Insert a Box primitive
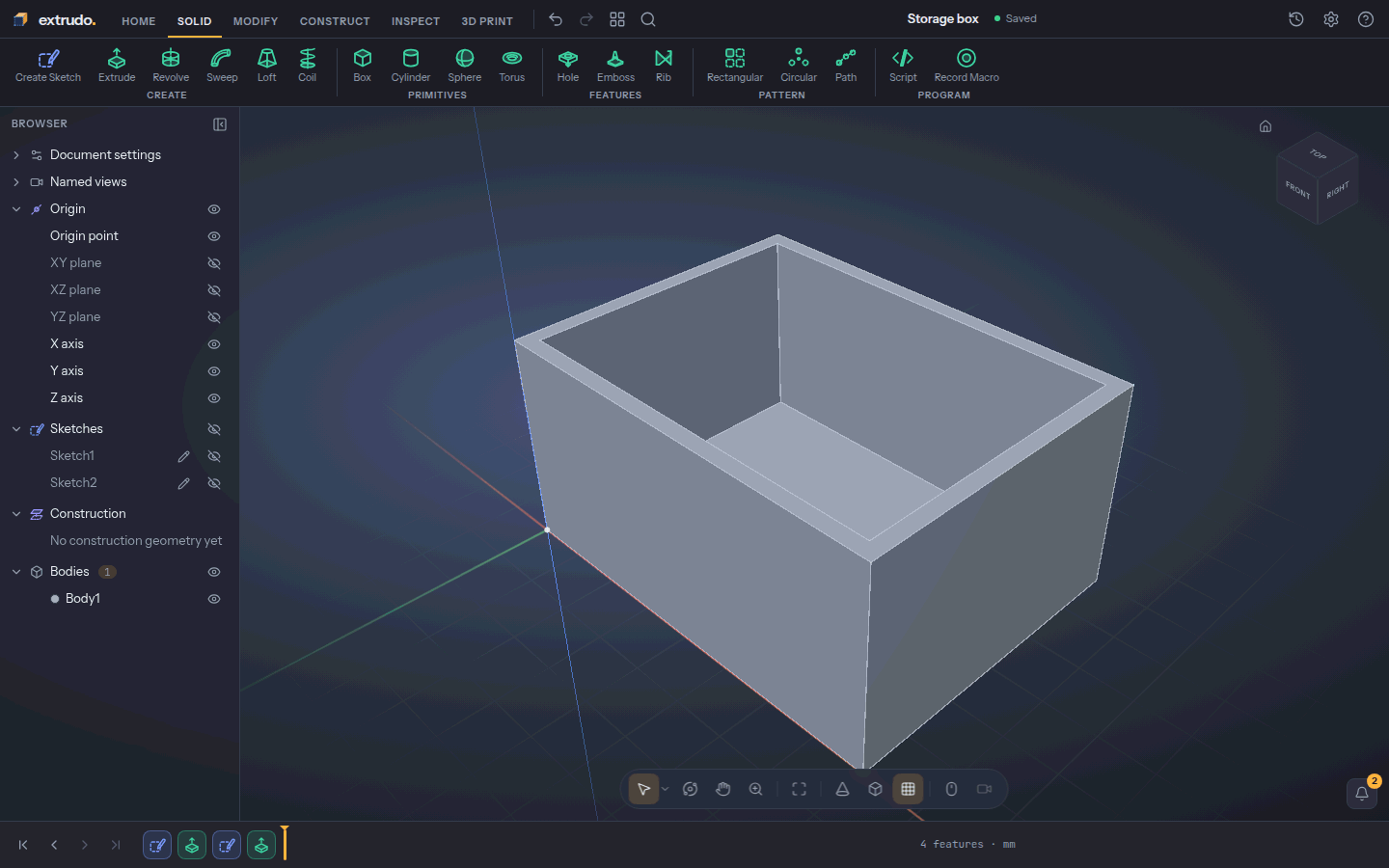 pos(363,66)
